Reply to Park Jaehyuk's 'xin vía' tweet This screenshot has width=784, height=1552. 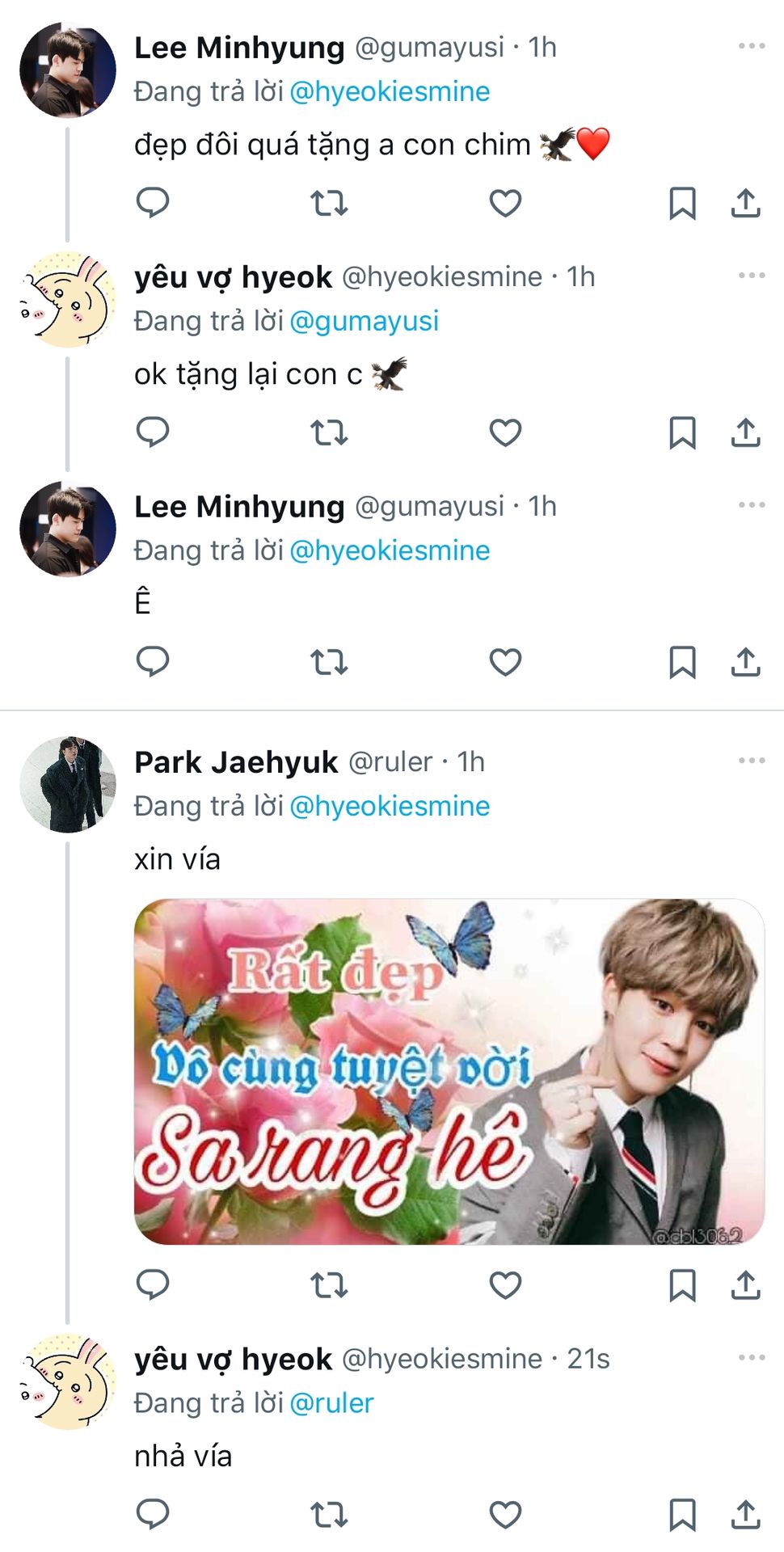[152, 1284]
